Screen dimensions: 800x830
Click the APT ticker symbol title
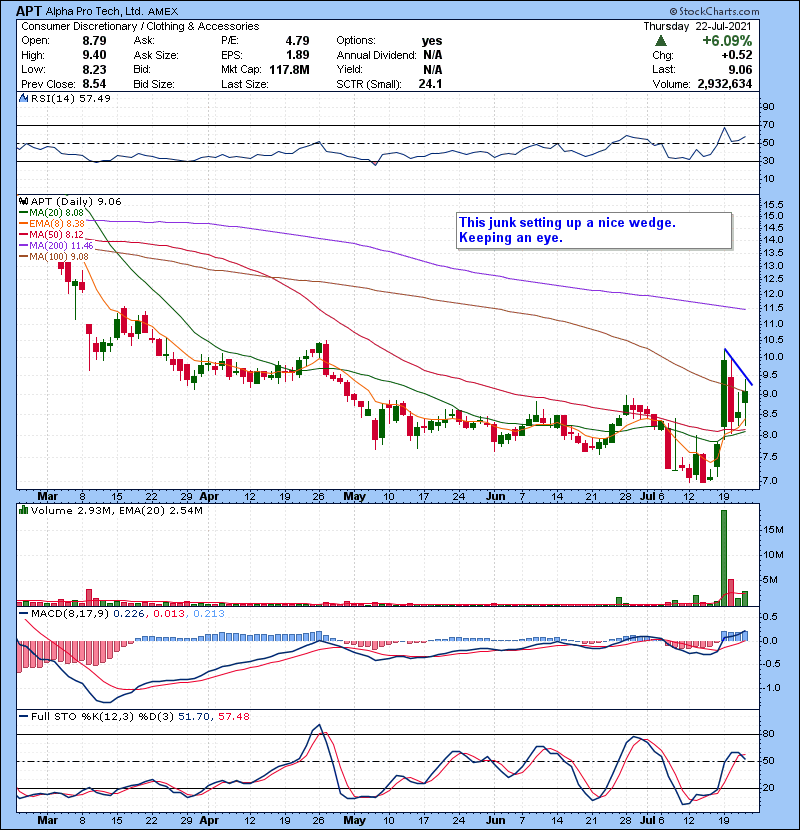click(29, 11)
